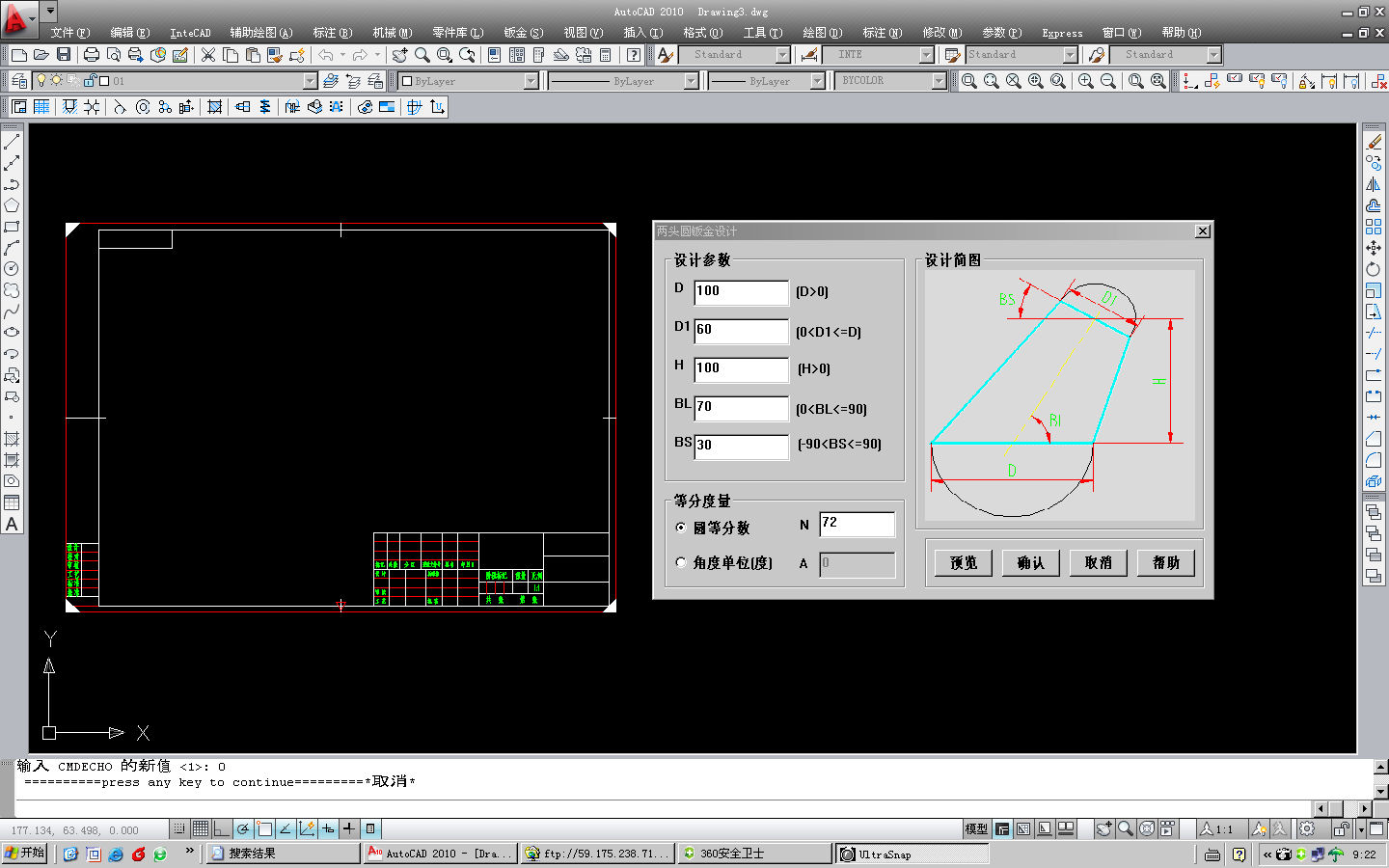Open the QuickCalc calculator icon
Screen dimensions: 1389x868
point(605,55)
